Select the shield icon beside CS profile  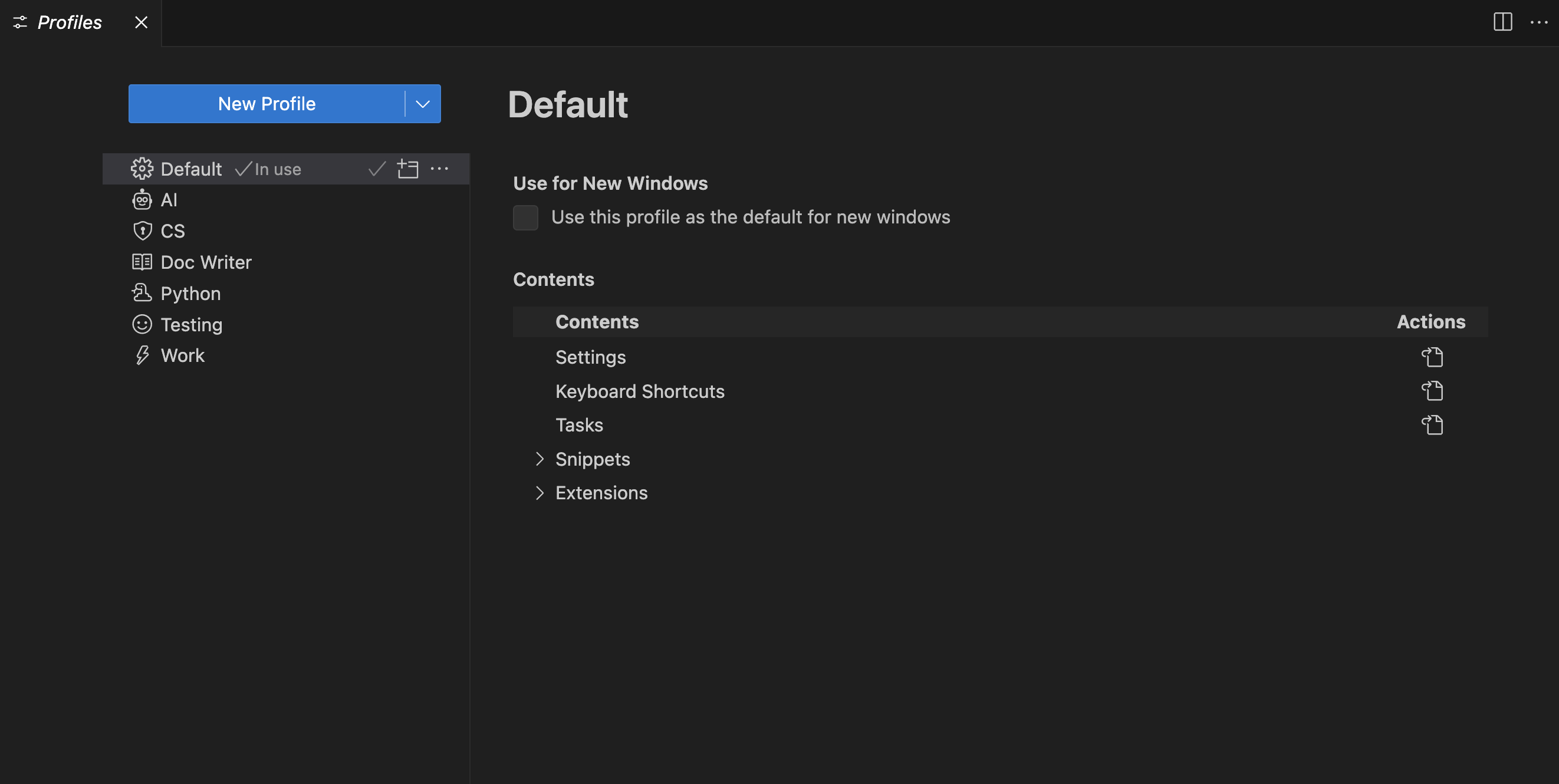(142, 231)
